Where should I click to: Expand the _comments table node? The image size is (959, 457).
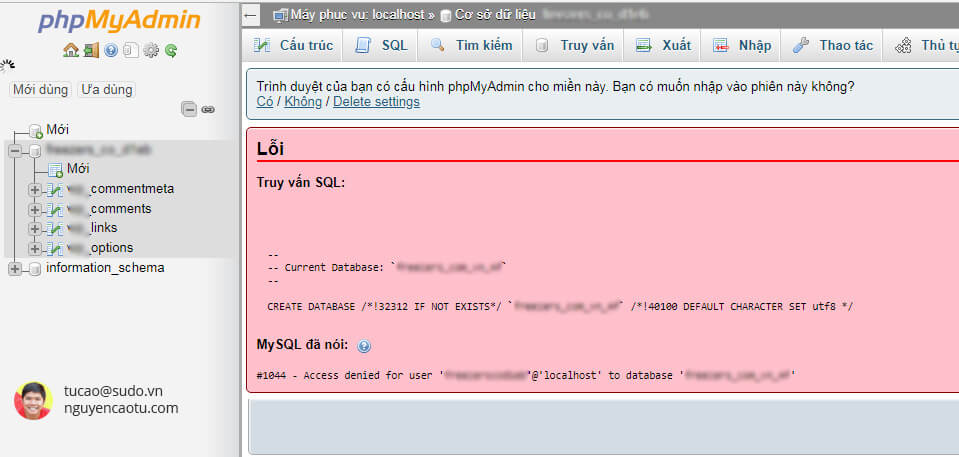pos(35,210)
